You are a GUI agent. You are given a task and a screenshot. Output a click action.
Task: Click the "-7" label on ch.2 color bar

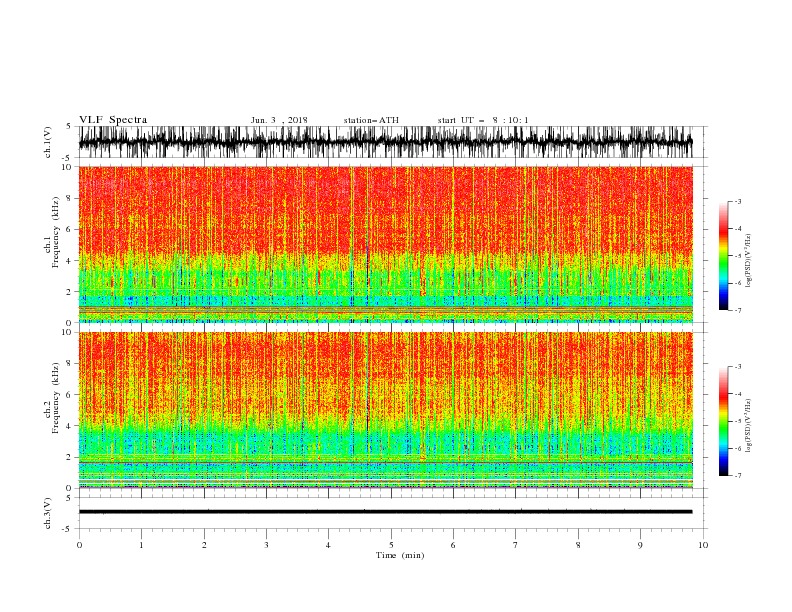point(737,475)
